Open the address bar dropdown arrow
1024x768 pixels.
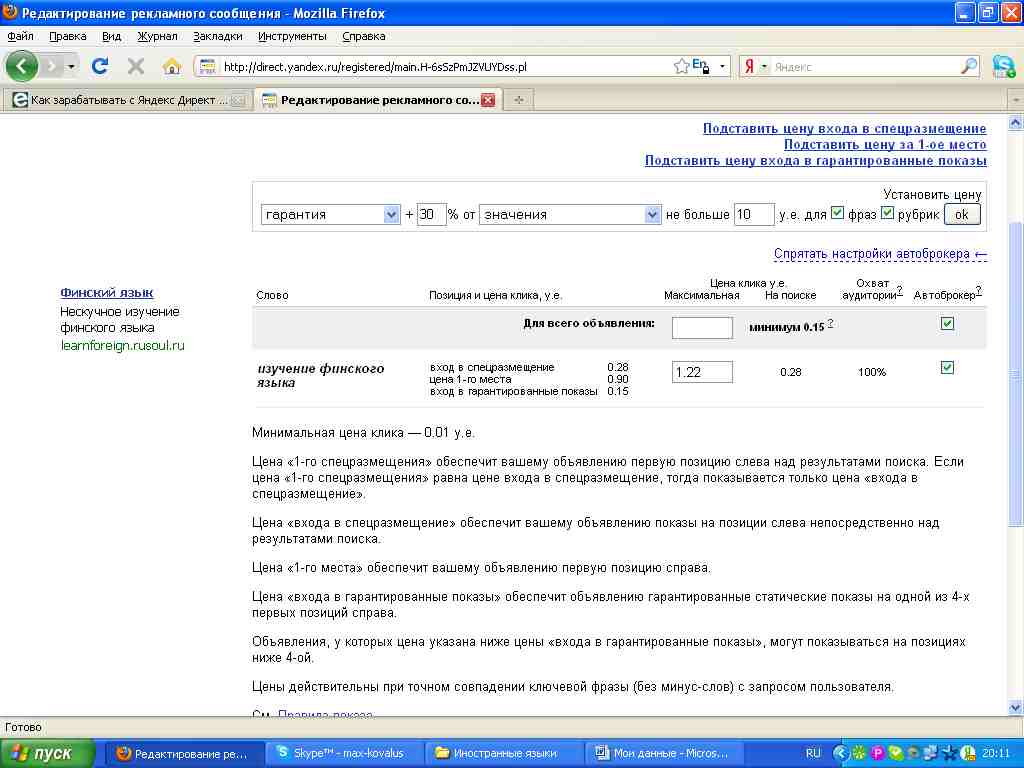tap(722, 66)
